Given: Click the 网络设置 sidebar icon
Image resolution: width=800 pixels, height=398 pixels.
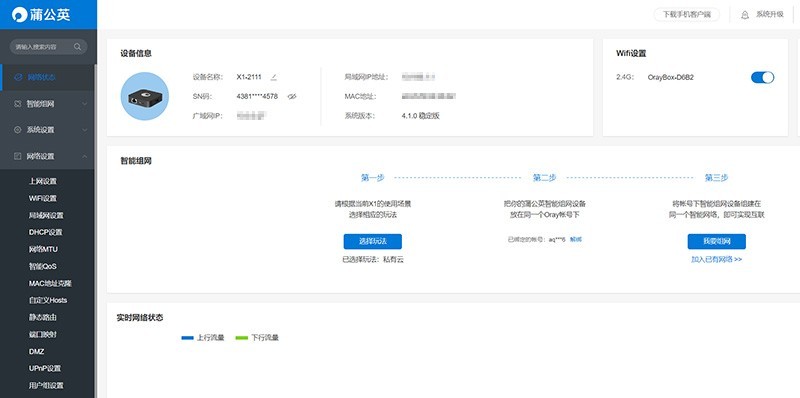Looking at the screenshot, I should click(x=18, y=156).
